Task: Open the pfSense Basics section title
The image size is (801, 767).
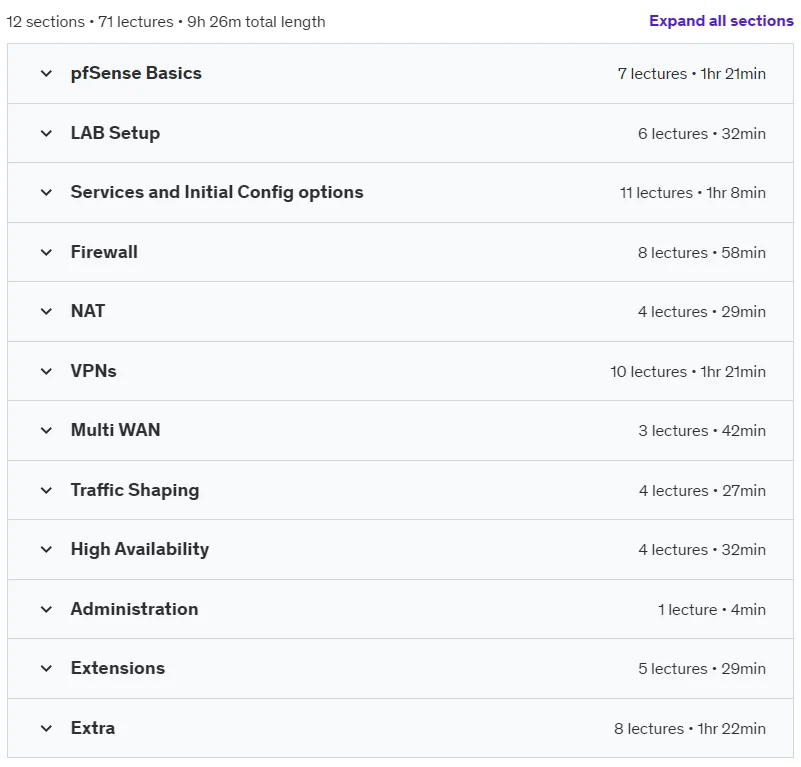Action: (136, 73)
